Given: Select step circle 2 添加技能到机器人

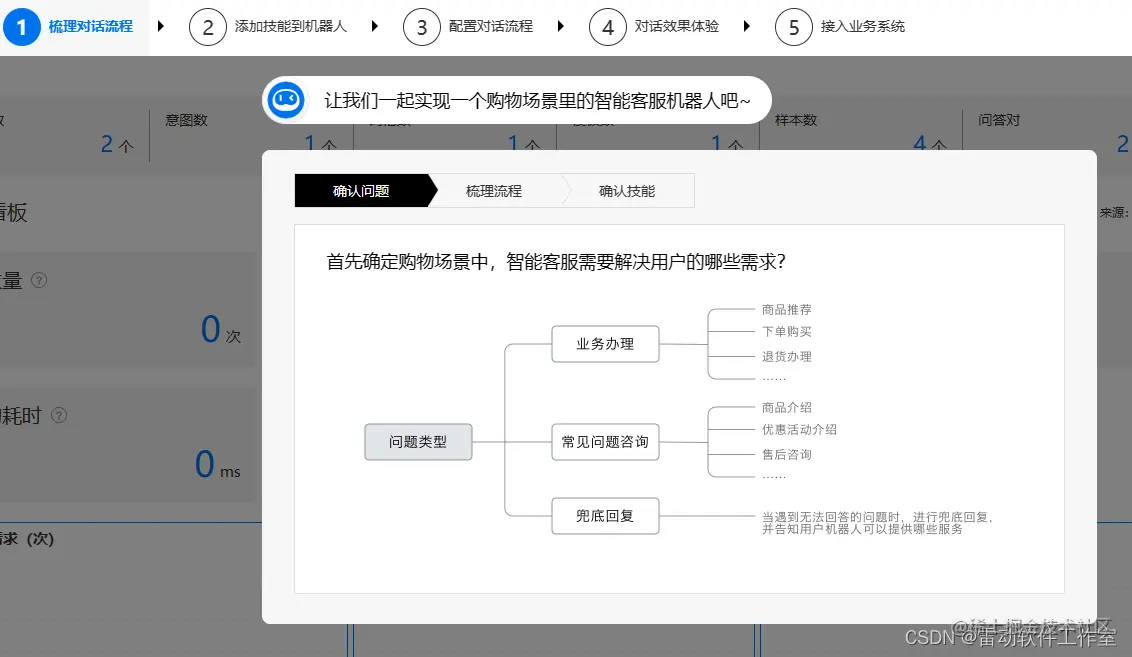Looking at the screenshot, I should pos(208,27).
